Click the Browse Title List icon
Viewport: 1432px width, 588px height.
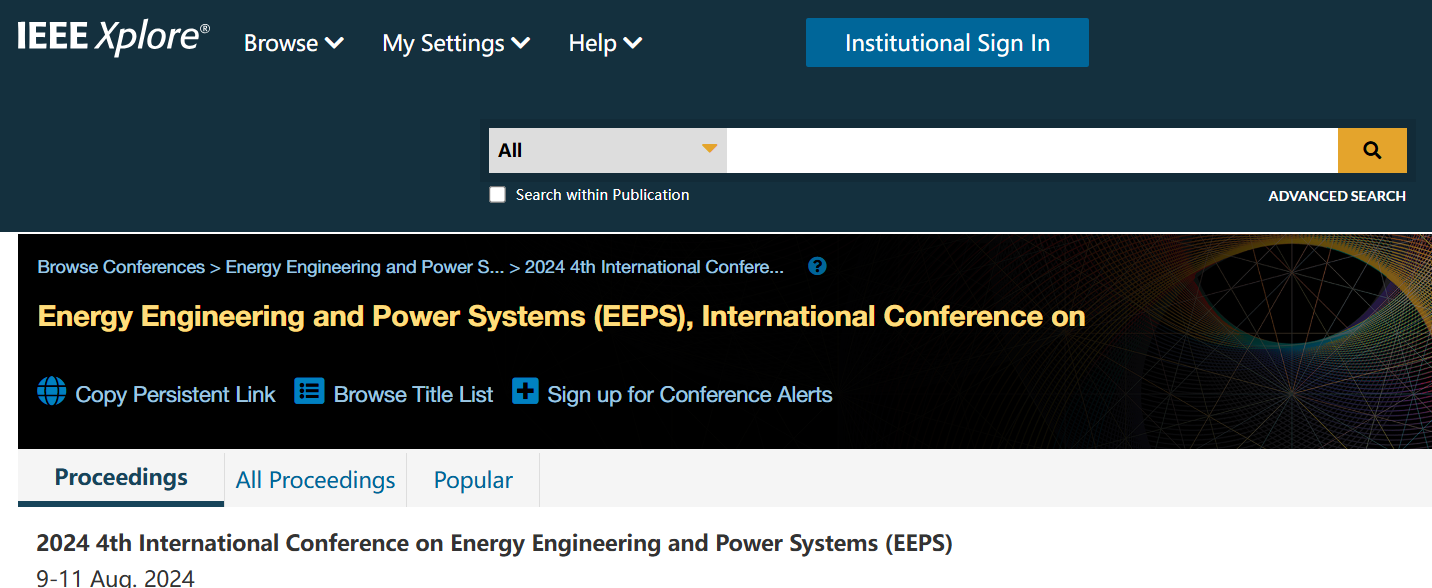(309, 391)
